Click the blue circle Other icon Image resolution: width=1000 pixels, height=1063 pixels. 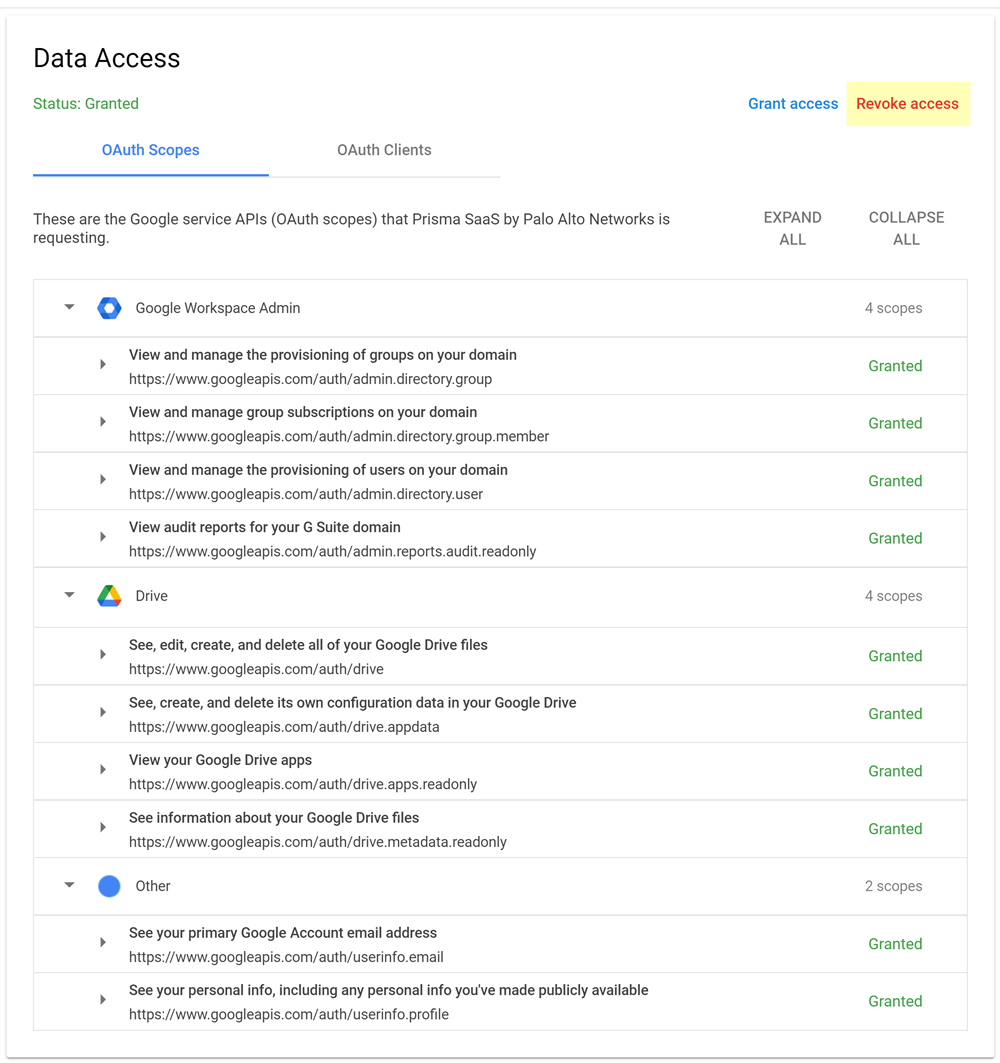109,886
